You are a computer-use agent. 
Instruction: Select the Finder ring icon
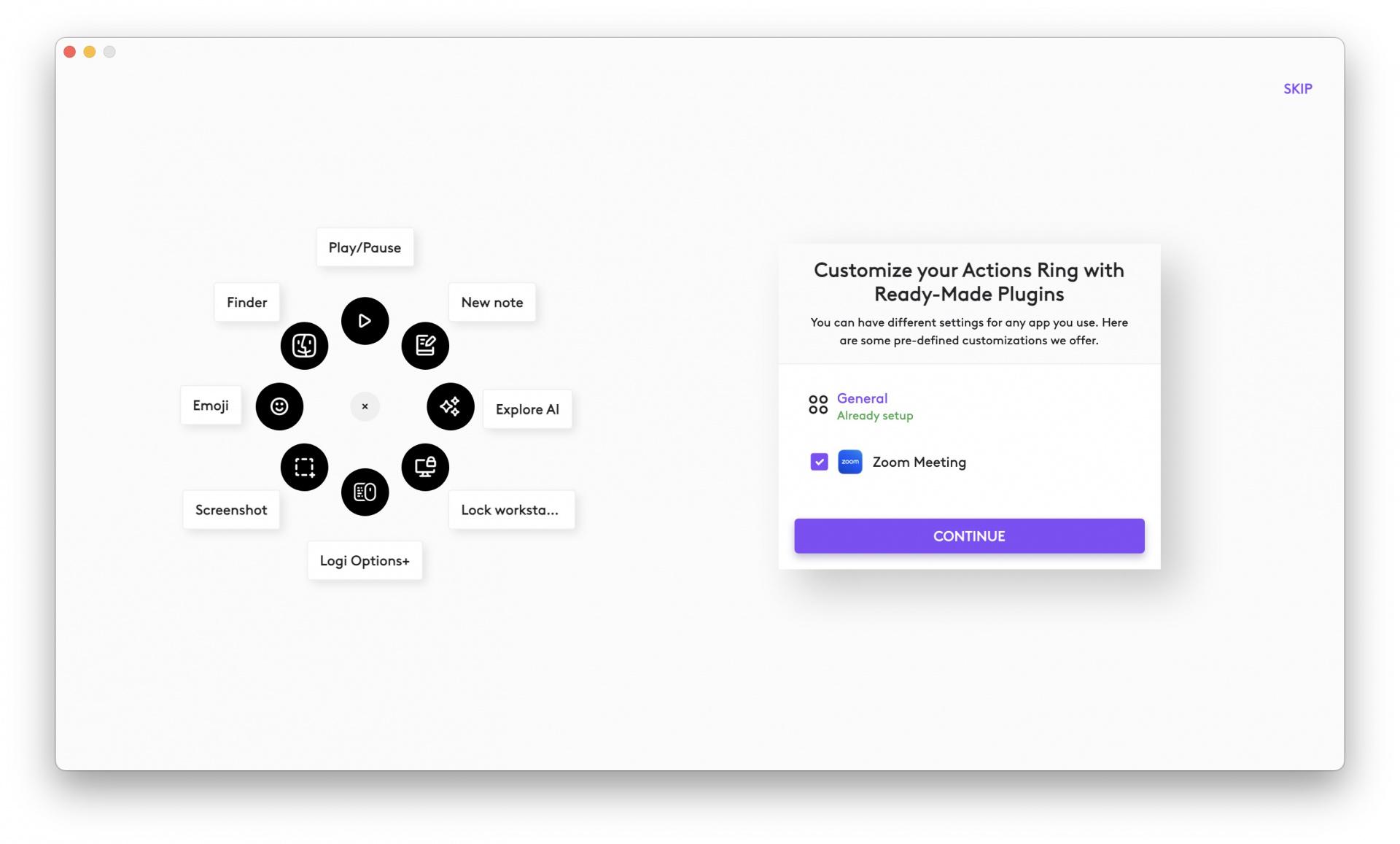pos(304,346)
